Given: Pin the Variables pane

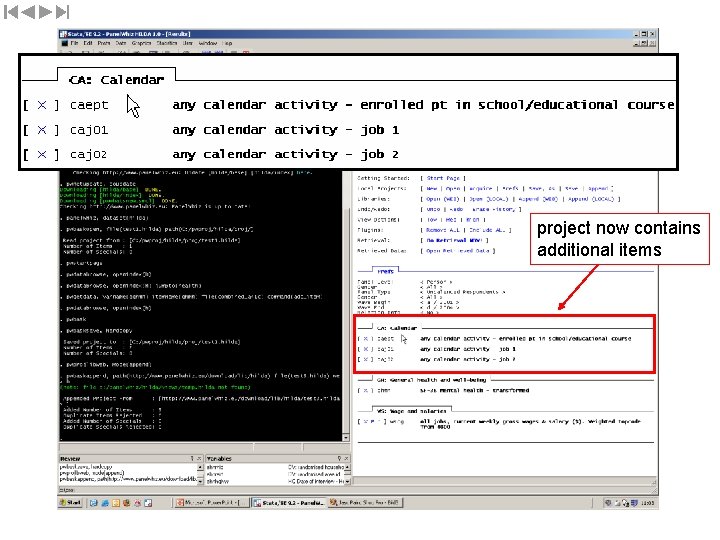Looking at the screenshot, I should 339,458.
